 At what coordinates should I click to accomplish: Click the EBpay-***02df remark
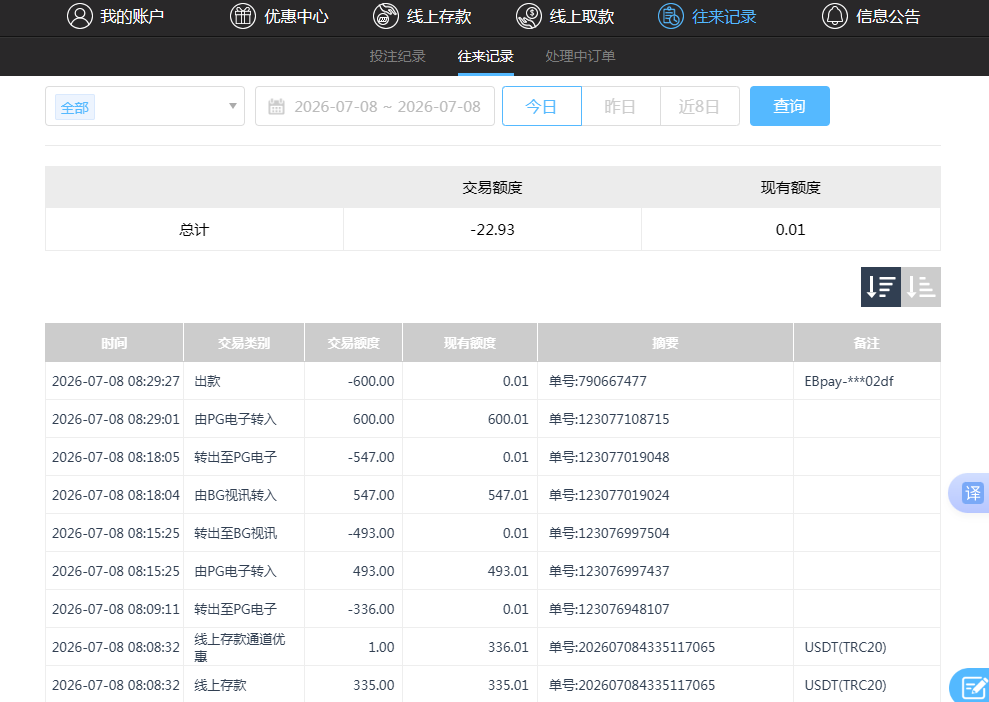tap(849, 381)
